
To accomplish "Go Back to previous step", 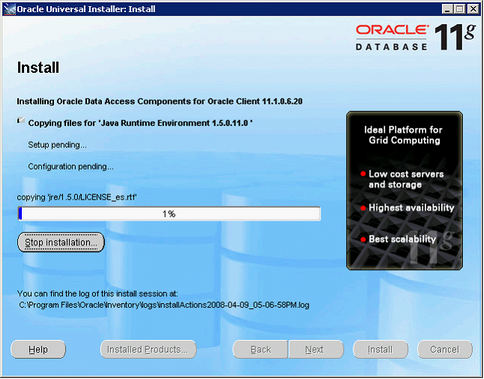I will 260,349.
